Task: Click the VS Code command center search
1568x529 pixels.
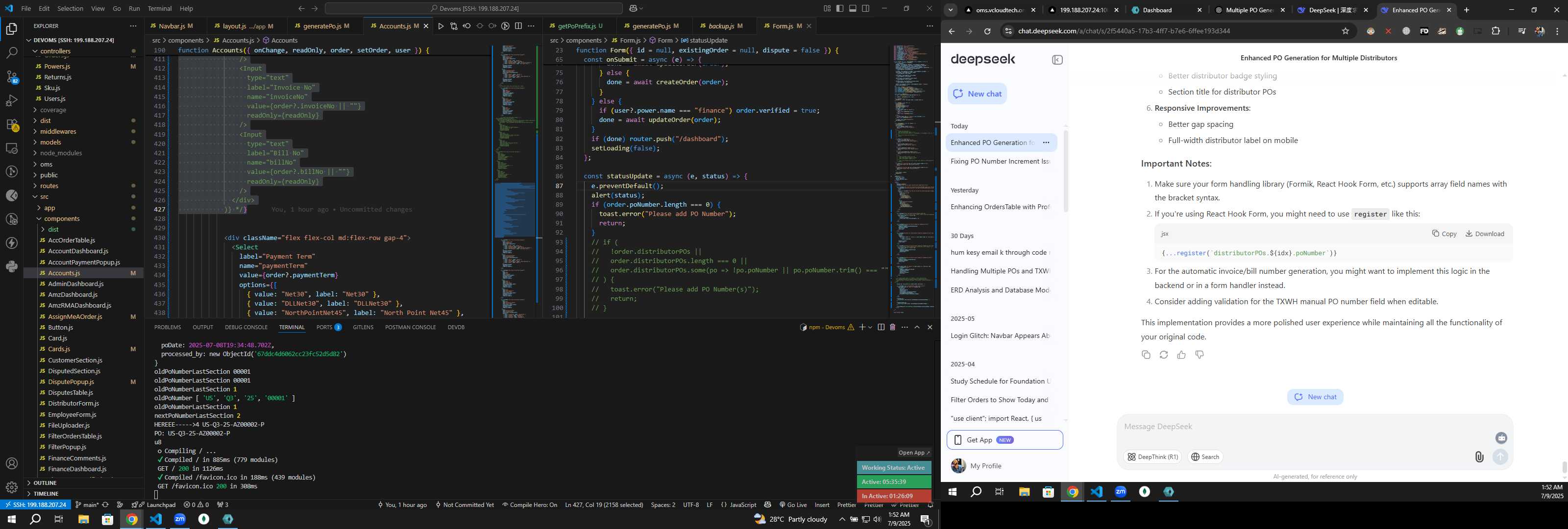Action: [473, 8]
